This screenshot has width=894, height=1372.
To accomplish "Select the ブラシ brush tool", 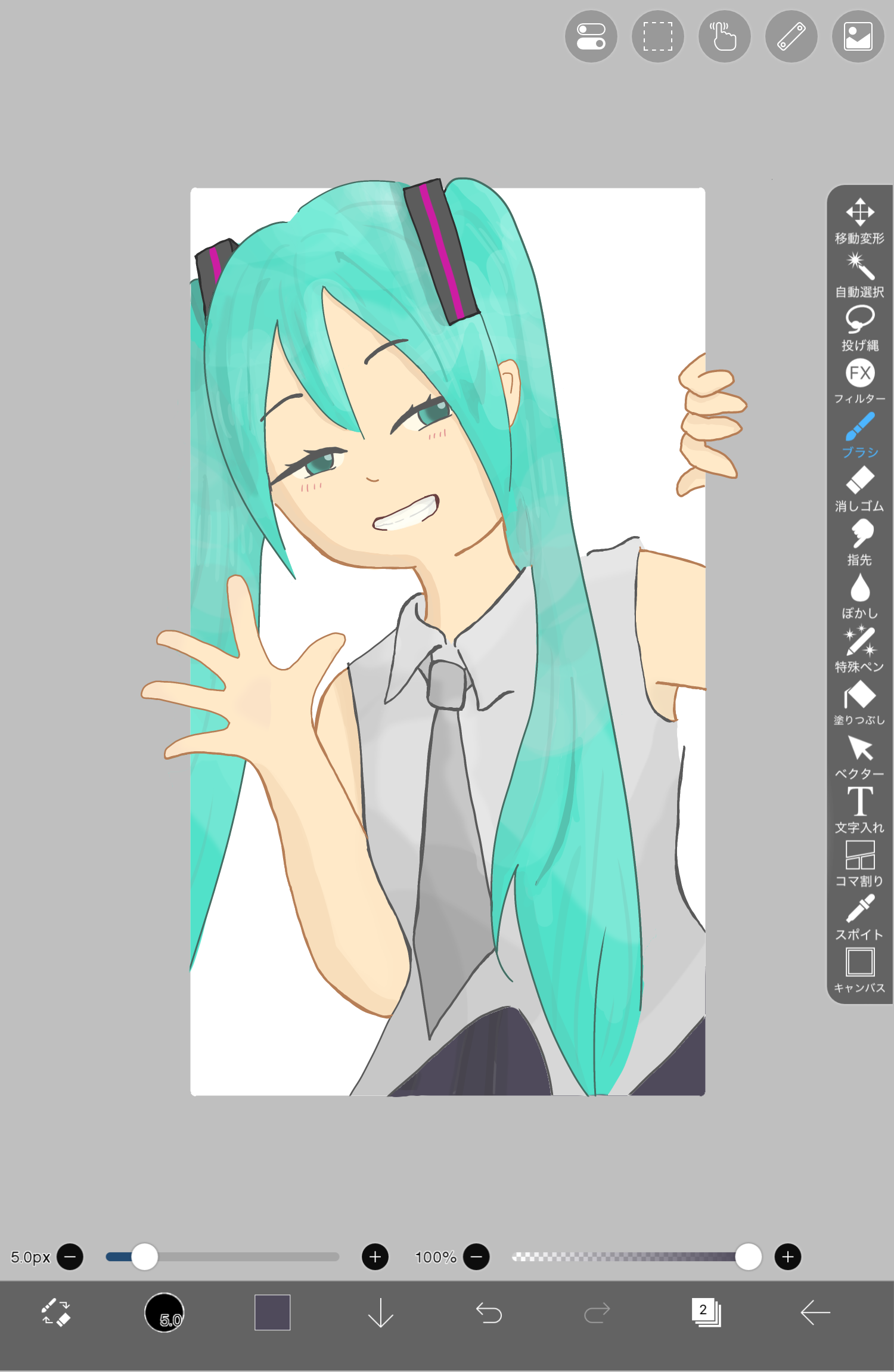I will point(859,435).
